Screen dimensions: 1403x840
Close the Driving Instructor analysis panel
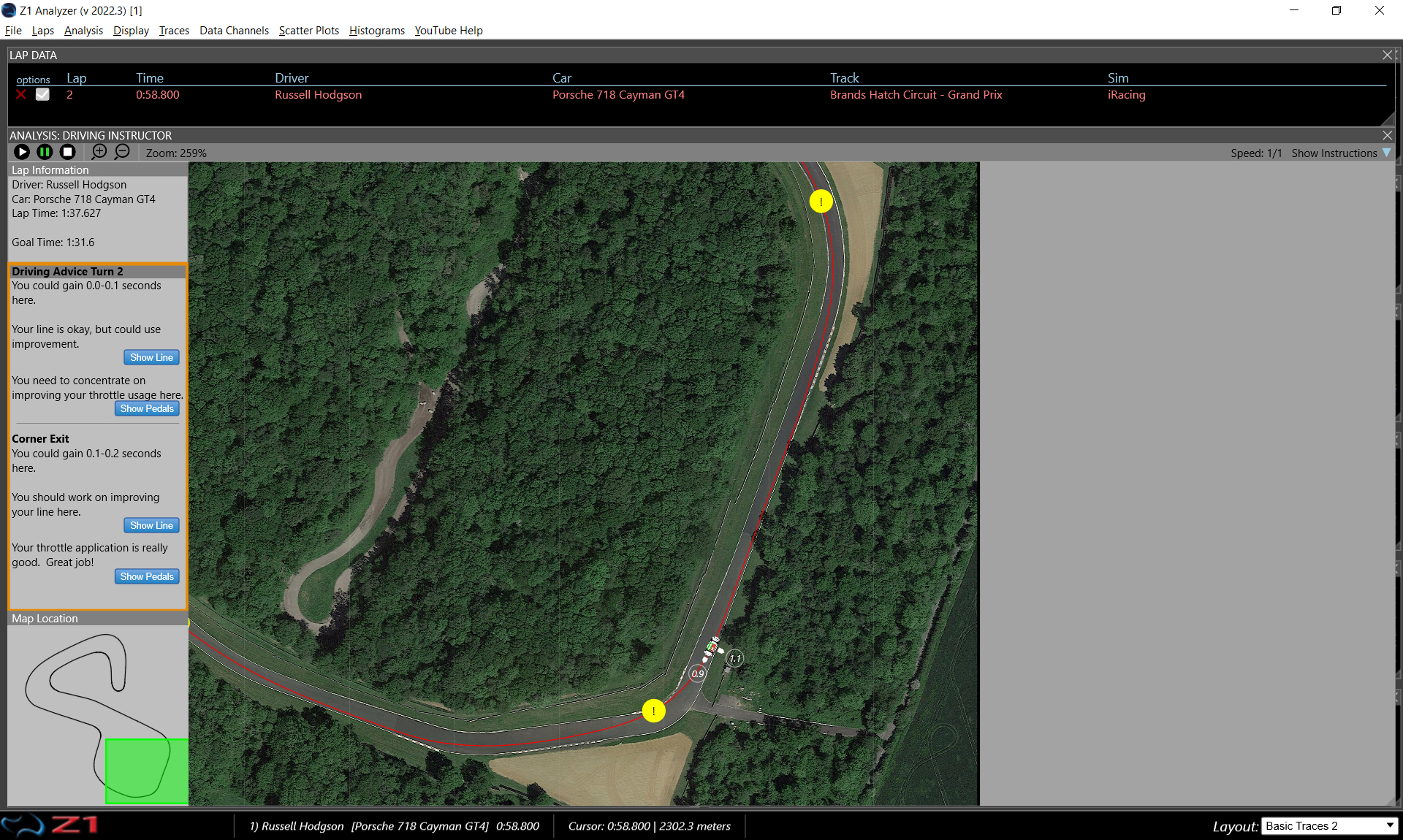1388,135
